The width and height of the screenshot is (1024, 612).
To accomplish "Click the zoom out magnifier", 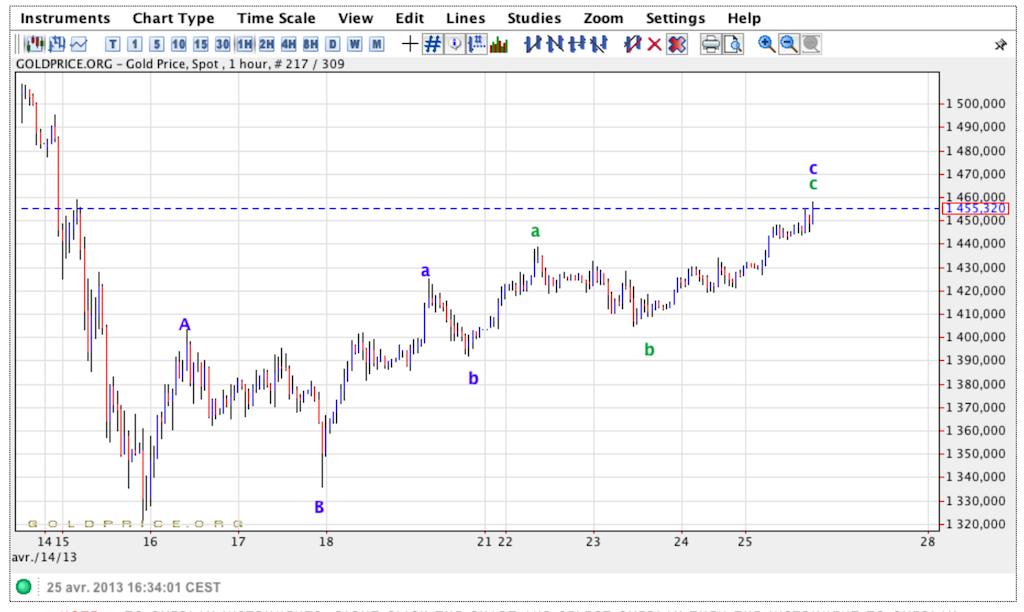I will [x=789, y=44].
